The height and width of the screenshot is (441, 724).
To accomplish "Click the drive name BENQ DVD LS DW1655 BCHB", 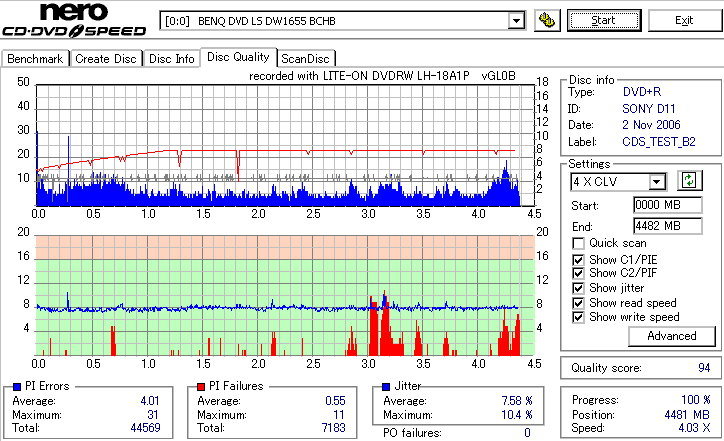I will [x=266, y=21].
